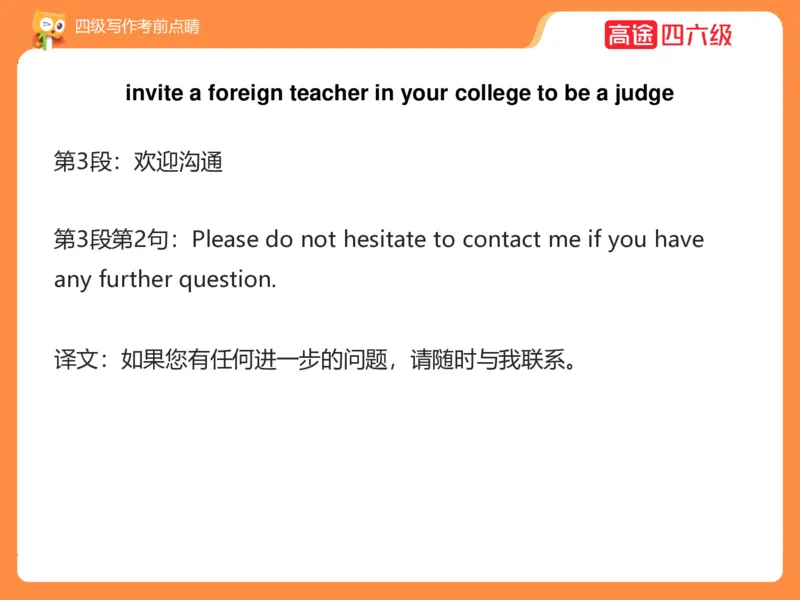Viewport: 800px width, 600px height.
Task: Click the word 'question' in the second line
Action: click(x=226, y=280)
